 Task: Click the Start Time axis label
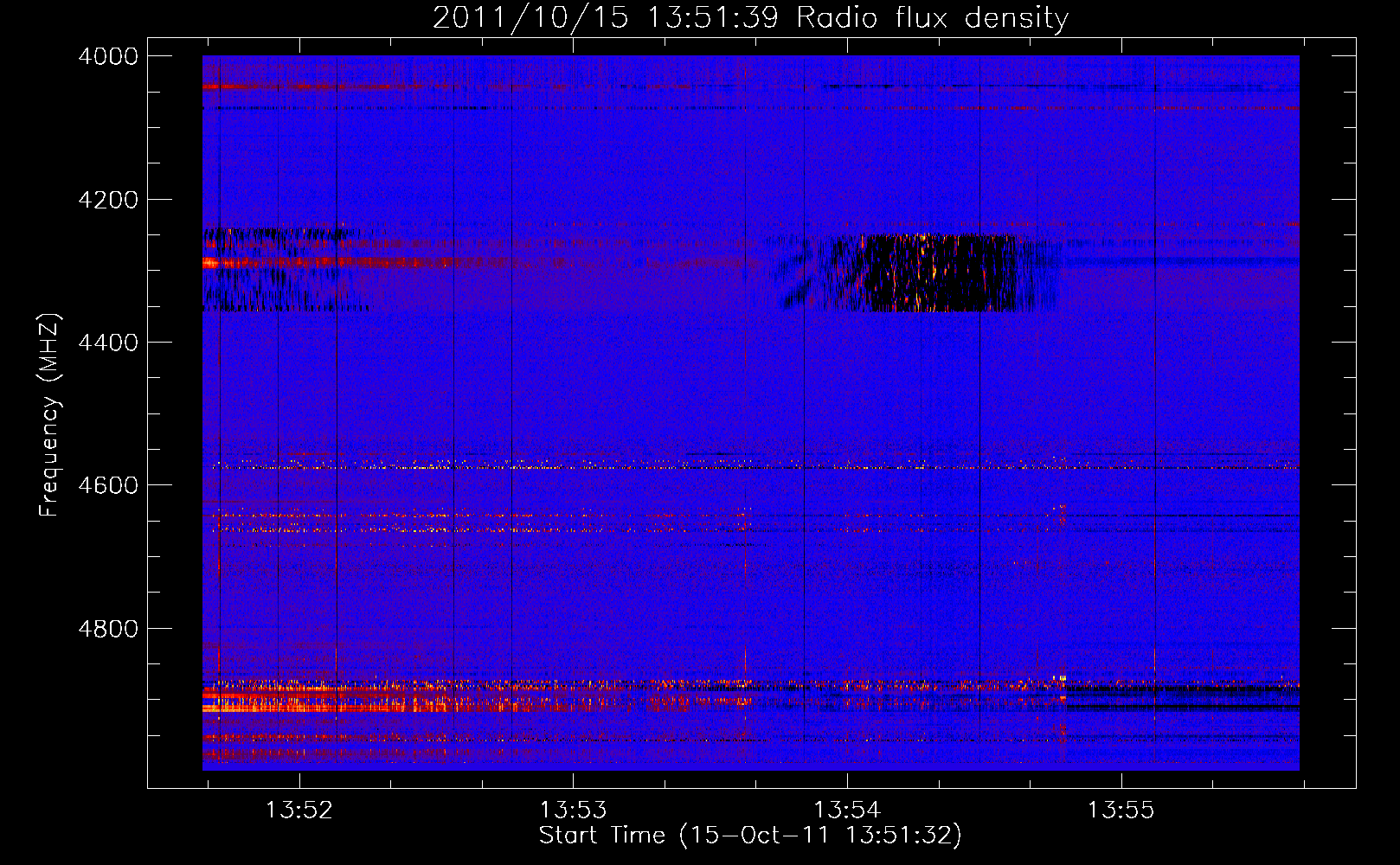tap(750, 836)
